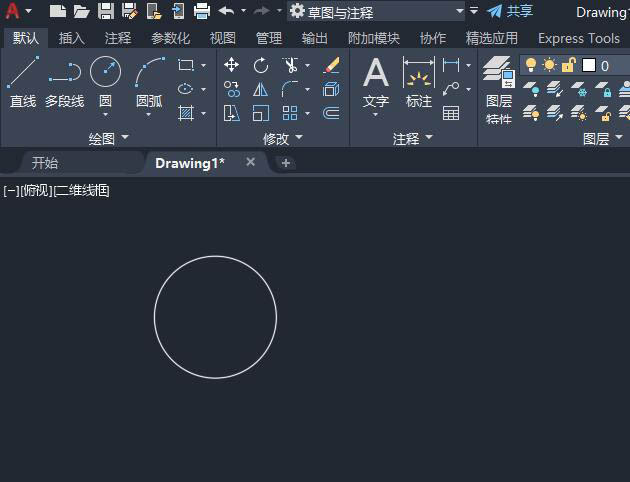Select the Rotate tool

click(261, 65)
